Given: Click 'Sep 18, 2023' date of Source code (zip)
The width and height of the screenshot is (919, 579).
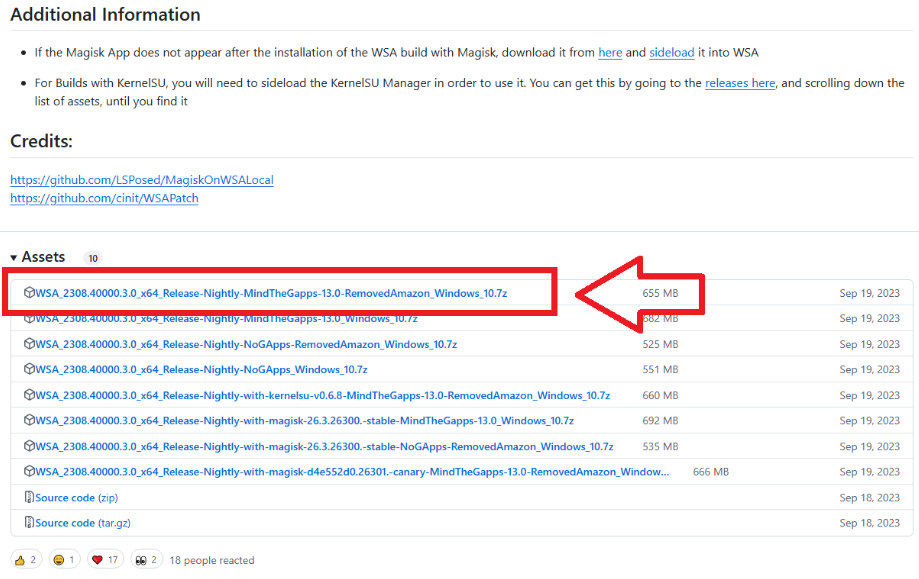Looking at the screenshot, I should pos(870,498).
